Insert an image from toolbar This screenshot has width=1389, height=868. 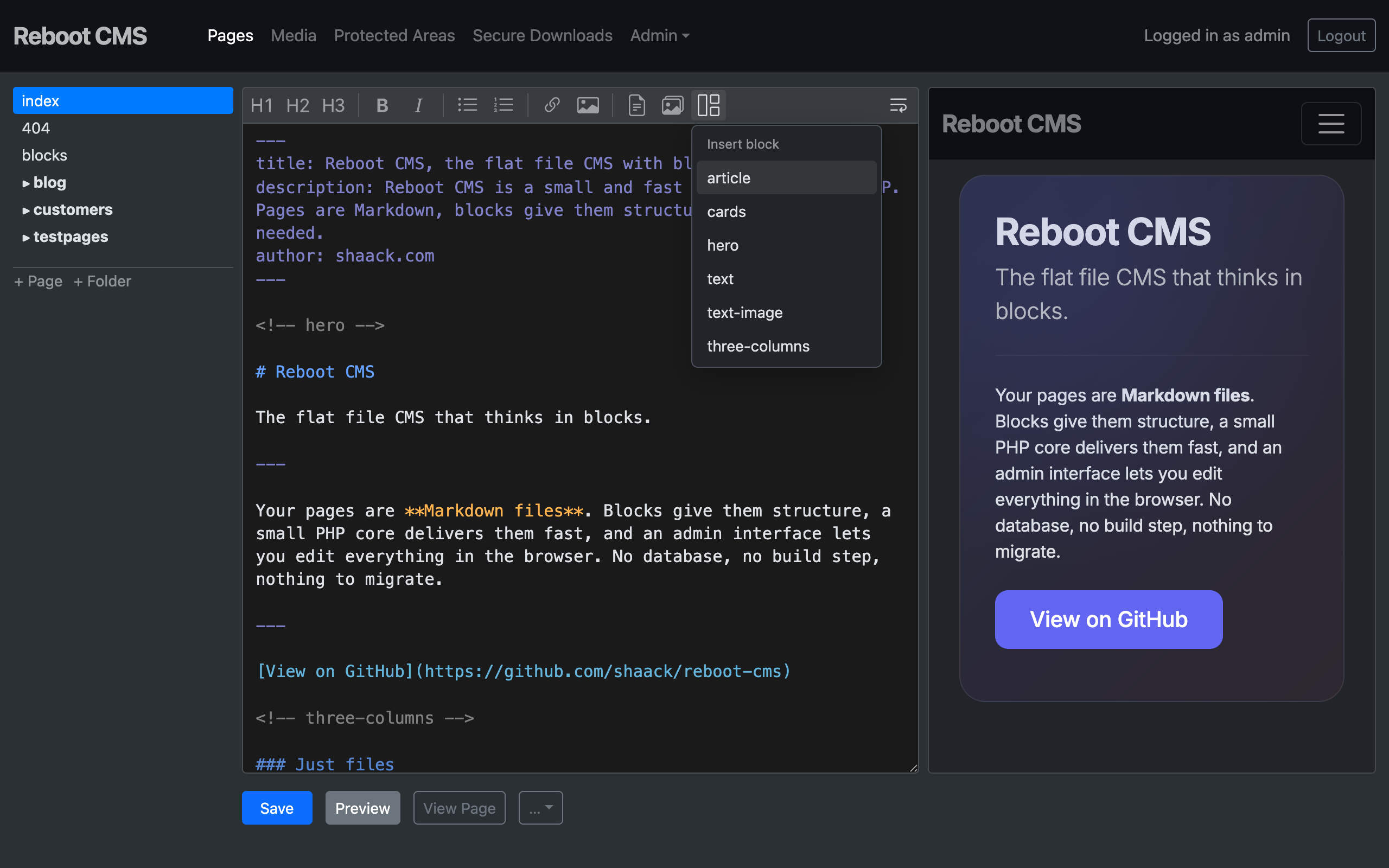coord(588,105)
